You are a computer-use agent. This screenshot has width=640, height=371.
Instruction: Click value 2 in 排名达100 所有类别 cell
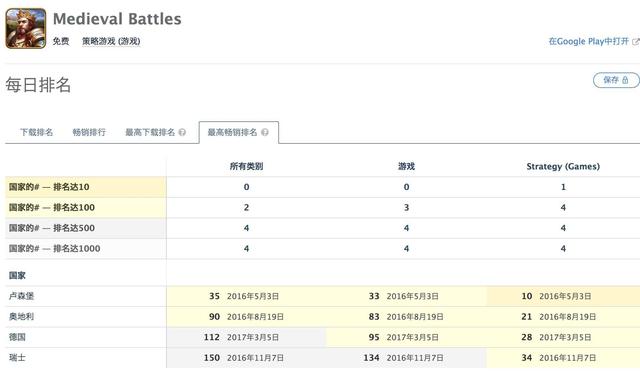pos(246,207)
